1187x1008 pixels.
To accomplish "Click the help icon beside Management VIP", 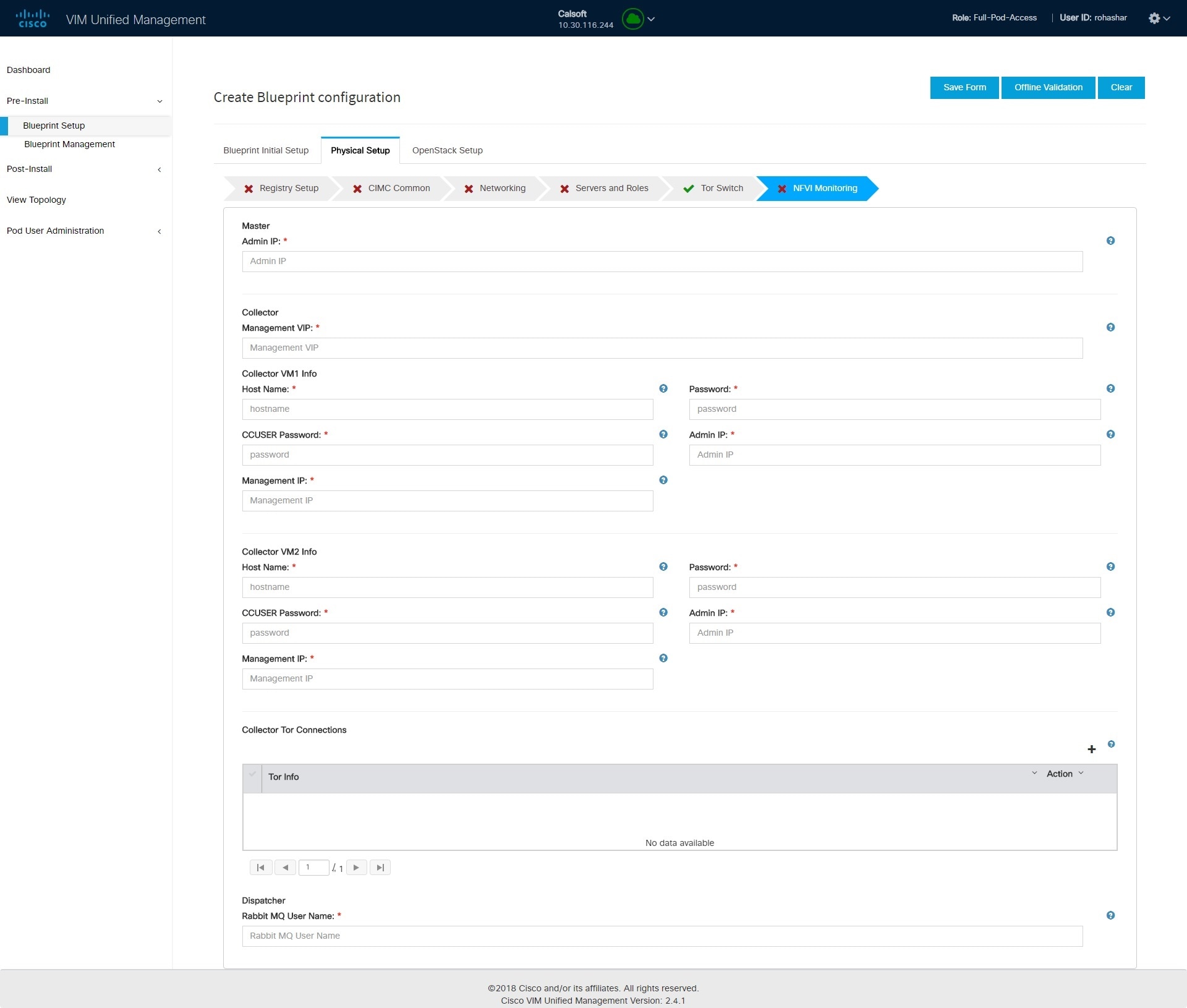I will (1110, 327).
